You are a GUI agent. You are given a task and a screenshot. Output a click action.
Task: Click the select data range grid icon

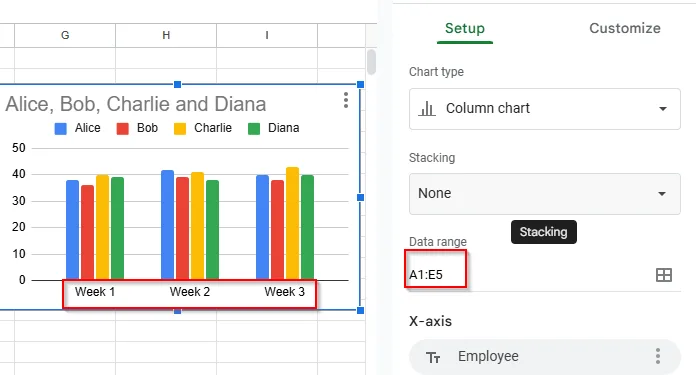(x=664, y=275)
